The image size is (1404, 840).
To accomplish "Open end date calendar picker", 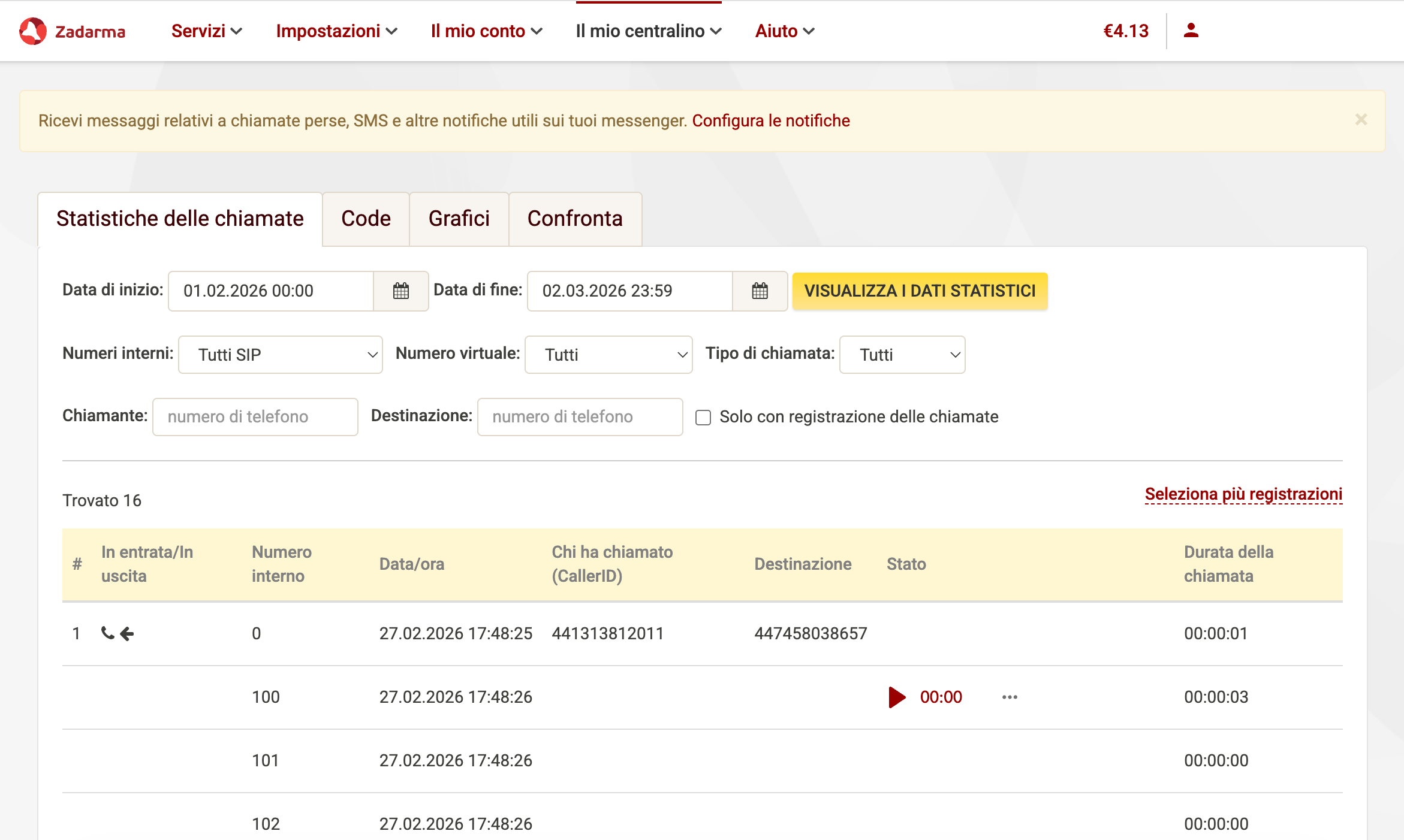I will point(760,291).
